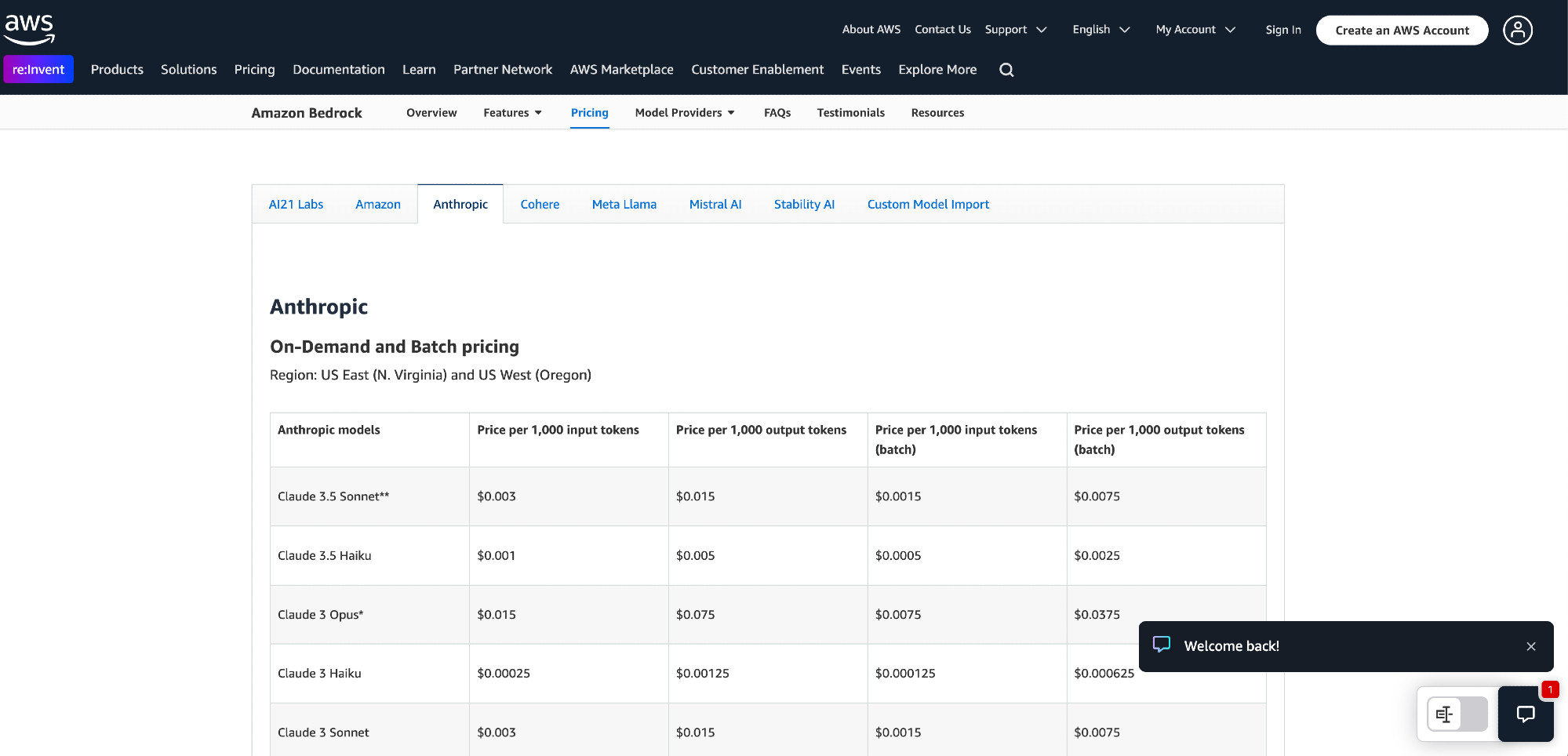
Task: Open the FAQs page
Action: [x=777, y=113]
